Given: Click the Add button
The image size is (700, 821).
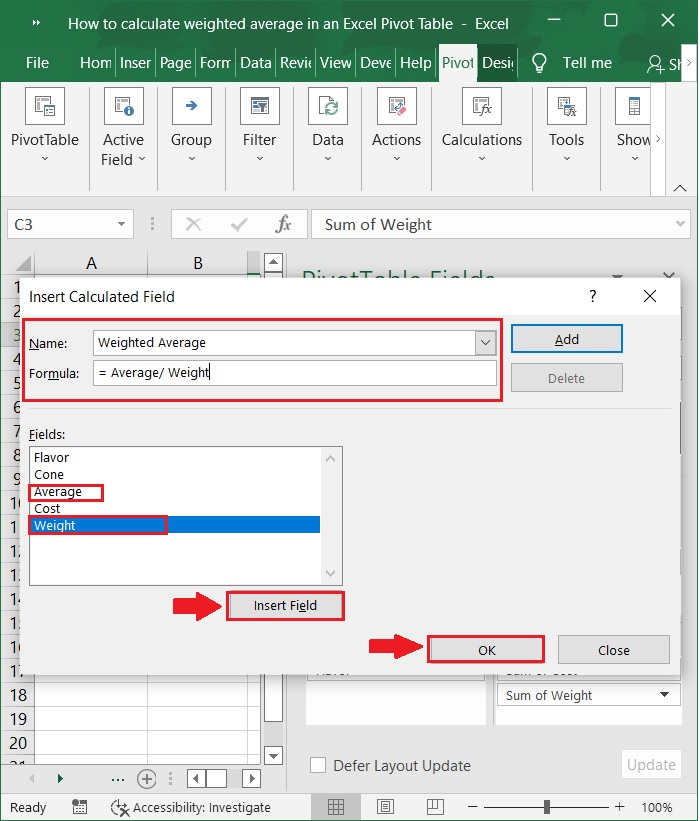Looking at the screenshot, I should click(566, 339).
